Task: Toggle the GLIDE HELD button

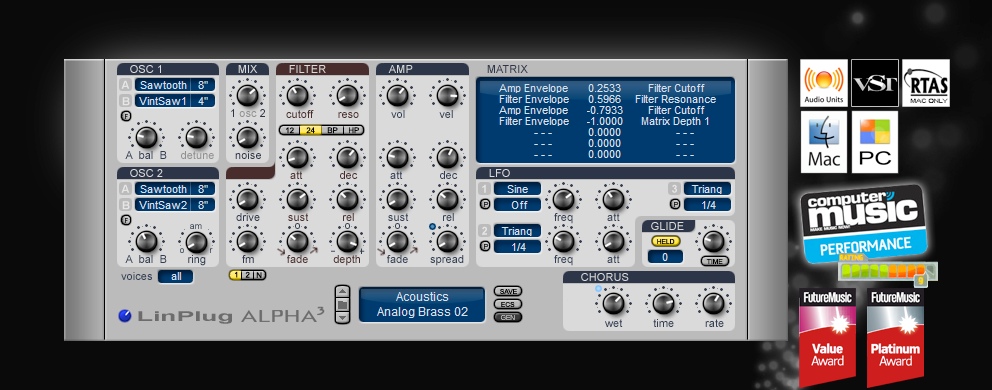Action: [665, 241]
